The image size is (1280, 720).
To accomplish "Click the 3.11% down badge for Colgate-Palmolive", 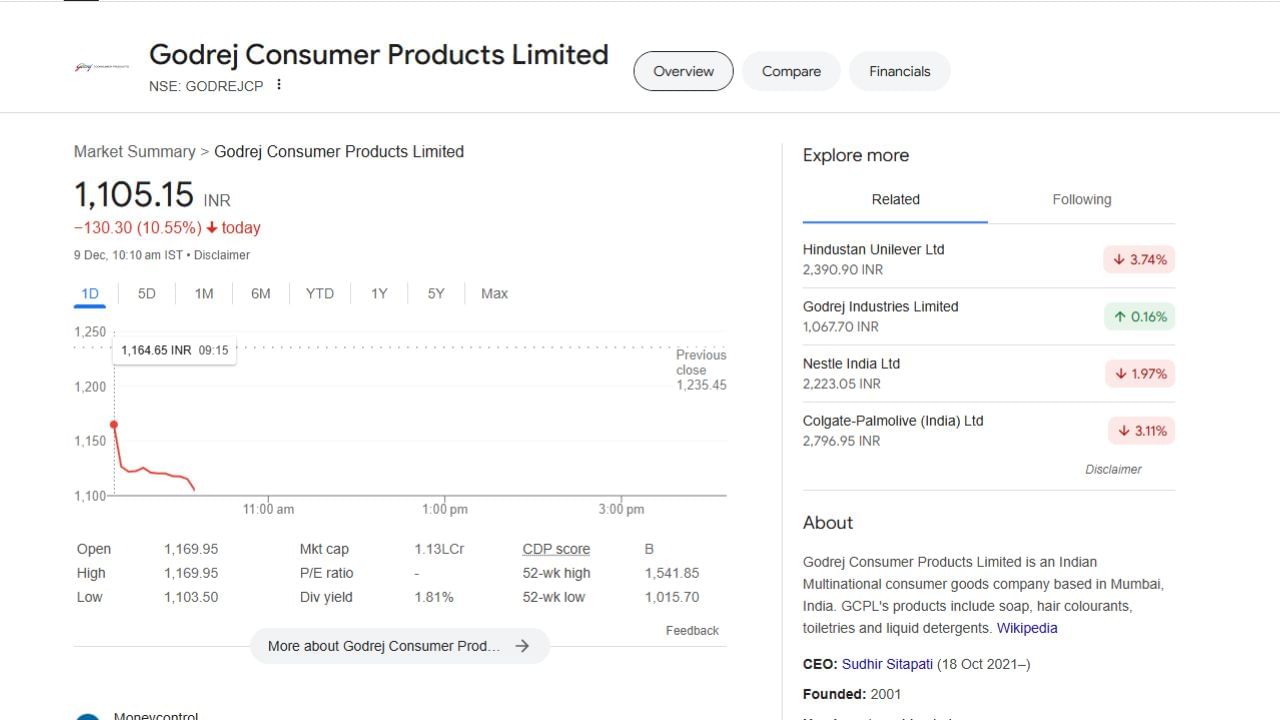I will [1141, 431].
